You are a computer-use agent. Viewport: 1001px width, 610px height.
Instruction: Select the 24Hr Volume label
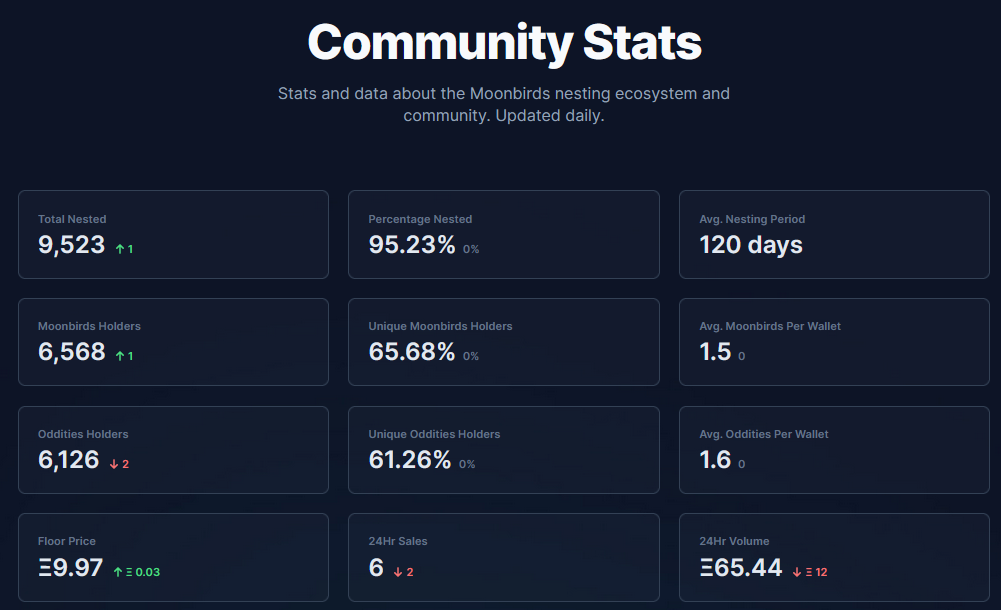click(x=734, y=541)
